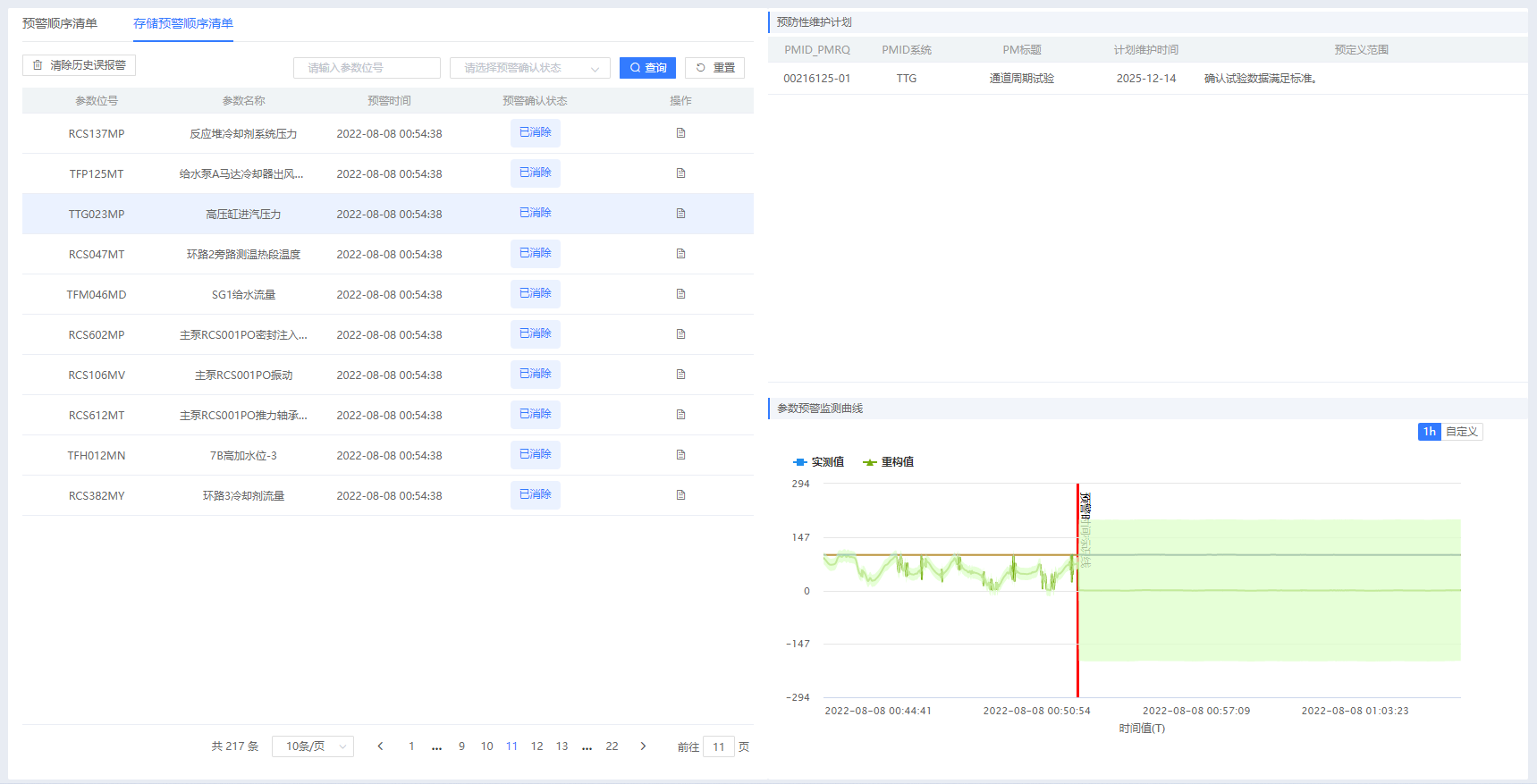Open detail icon for RCS106MV row
This screenshot has width=1537, height=784.
pyautogui.click(x=680, y=375)
